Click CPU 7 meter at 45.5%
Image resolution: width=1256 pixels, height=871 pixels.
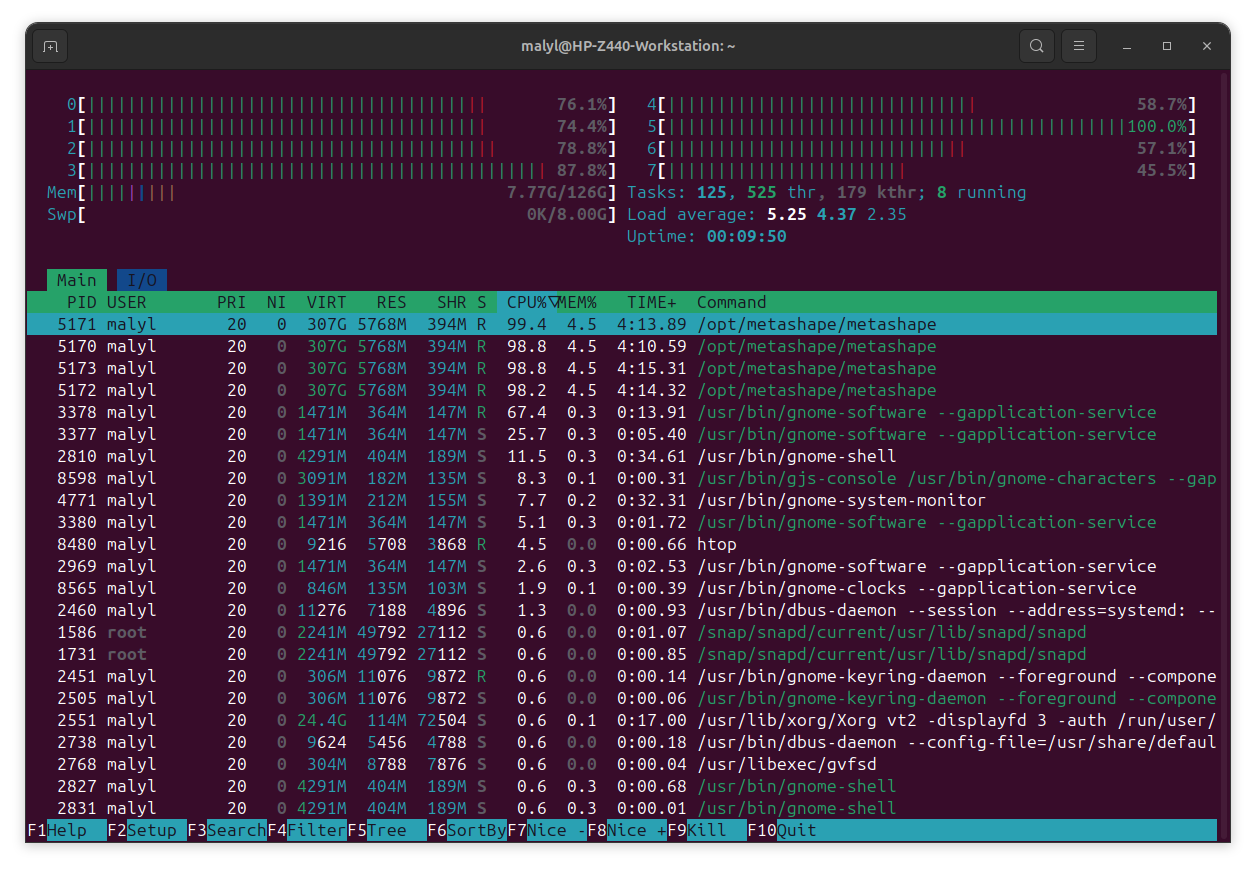(x=922, y=170)
